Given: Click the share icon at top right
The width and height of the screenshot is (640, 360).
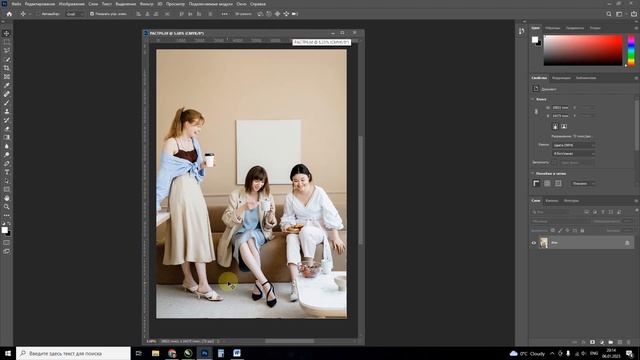Looking at the screenshot, I should (634, 14).
